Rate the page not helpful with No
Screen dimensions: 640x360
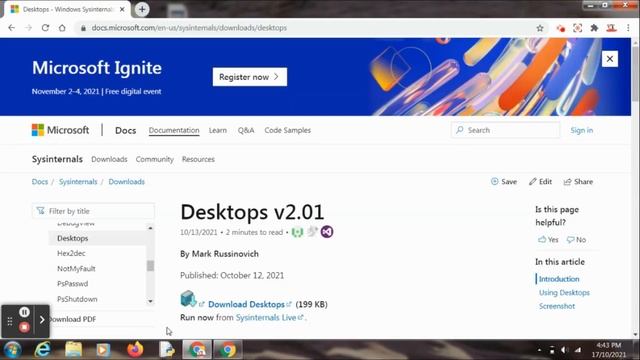coord(576,240)
